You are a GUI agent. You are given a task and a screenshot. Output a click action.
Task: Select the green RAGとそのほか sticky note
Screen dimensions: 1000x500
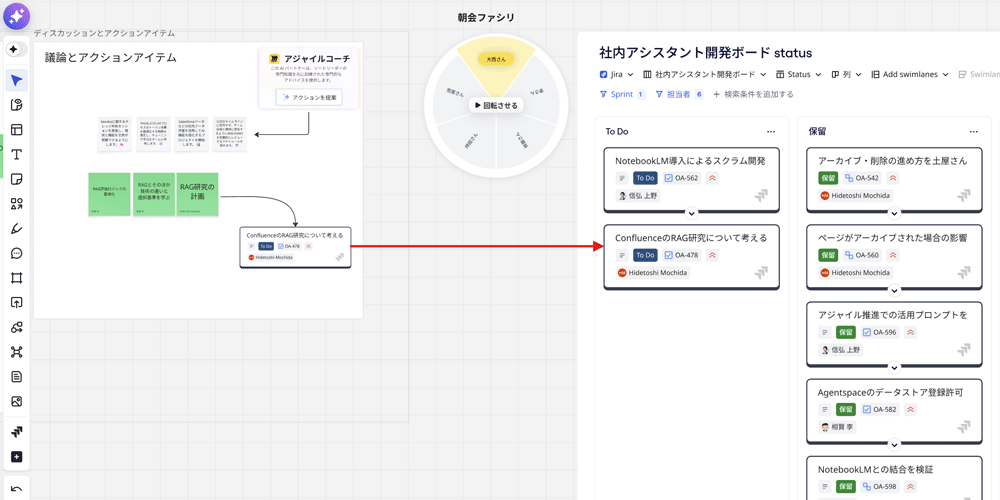coord(153,194)
